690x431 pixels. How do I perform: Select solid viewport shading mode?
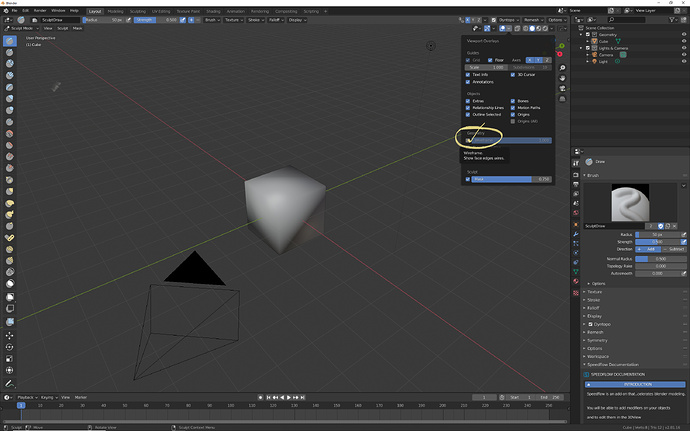532,29
